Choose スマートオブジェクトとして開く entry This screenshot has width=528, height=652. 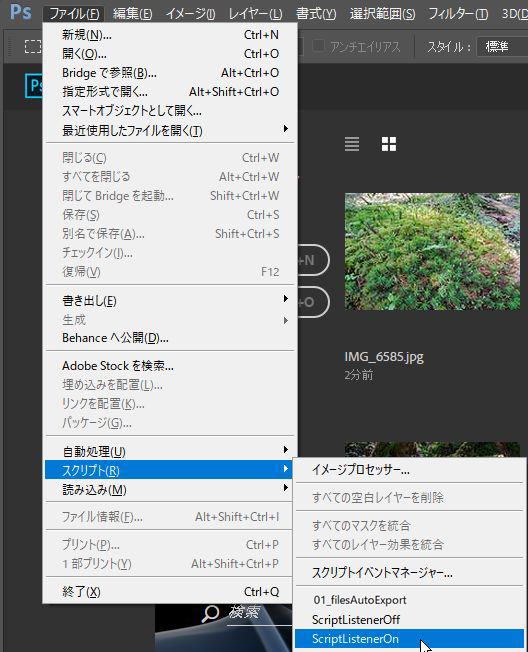tap(170, 111)
